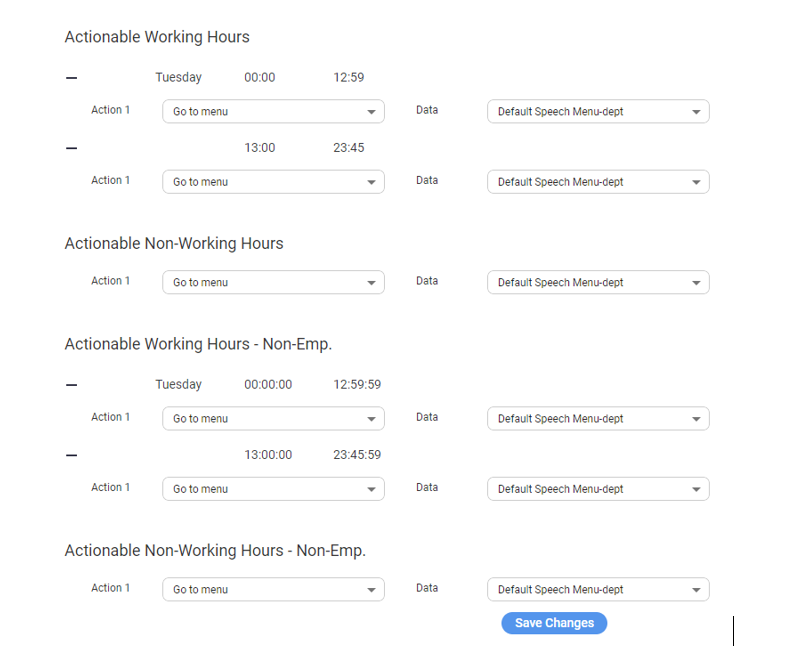Expand Action 1 dropdown under 13:00:00–23:45:59 slot

(x=273, y=489)
